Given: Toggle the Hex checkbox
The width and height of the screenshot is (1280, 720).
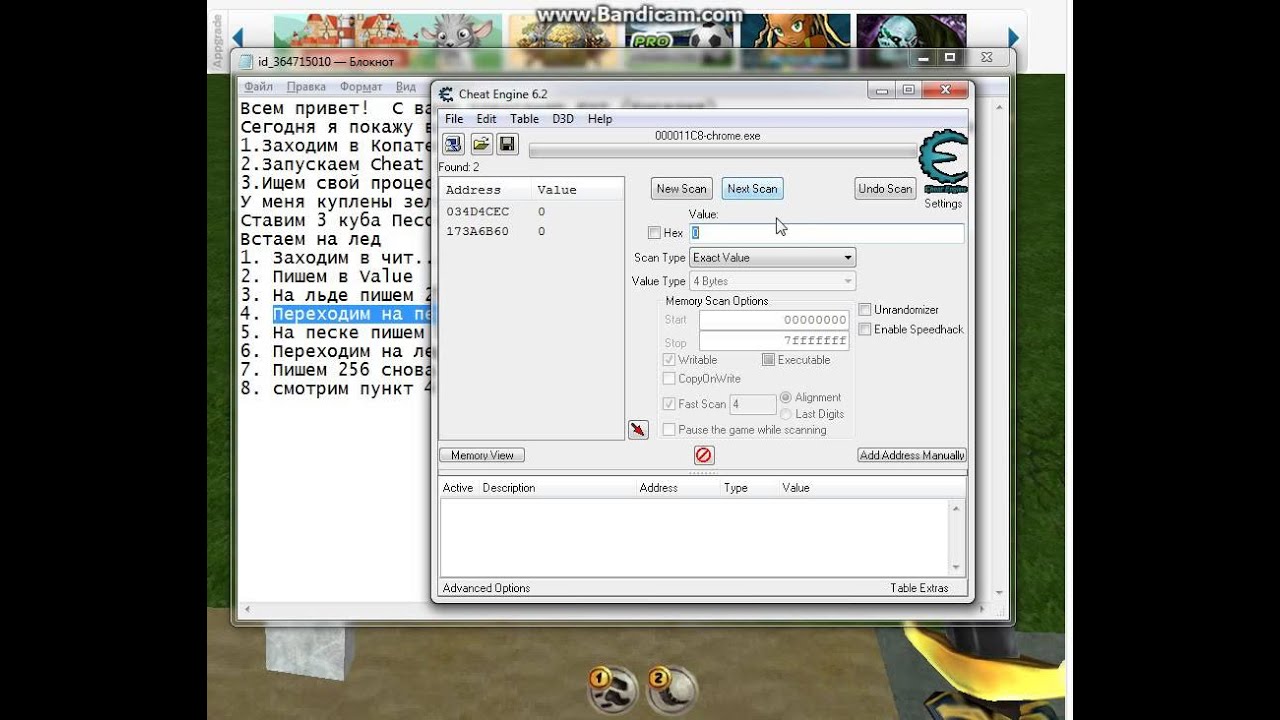Looking at the screenshot, I should click(x=654, y=233).
